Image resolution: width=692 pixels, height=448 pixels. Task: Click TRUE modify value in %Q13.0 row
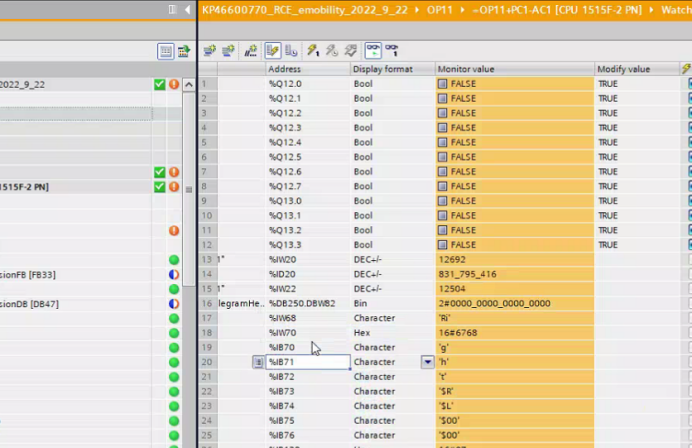pos(637,201)
